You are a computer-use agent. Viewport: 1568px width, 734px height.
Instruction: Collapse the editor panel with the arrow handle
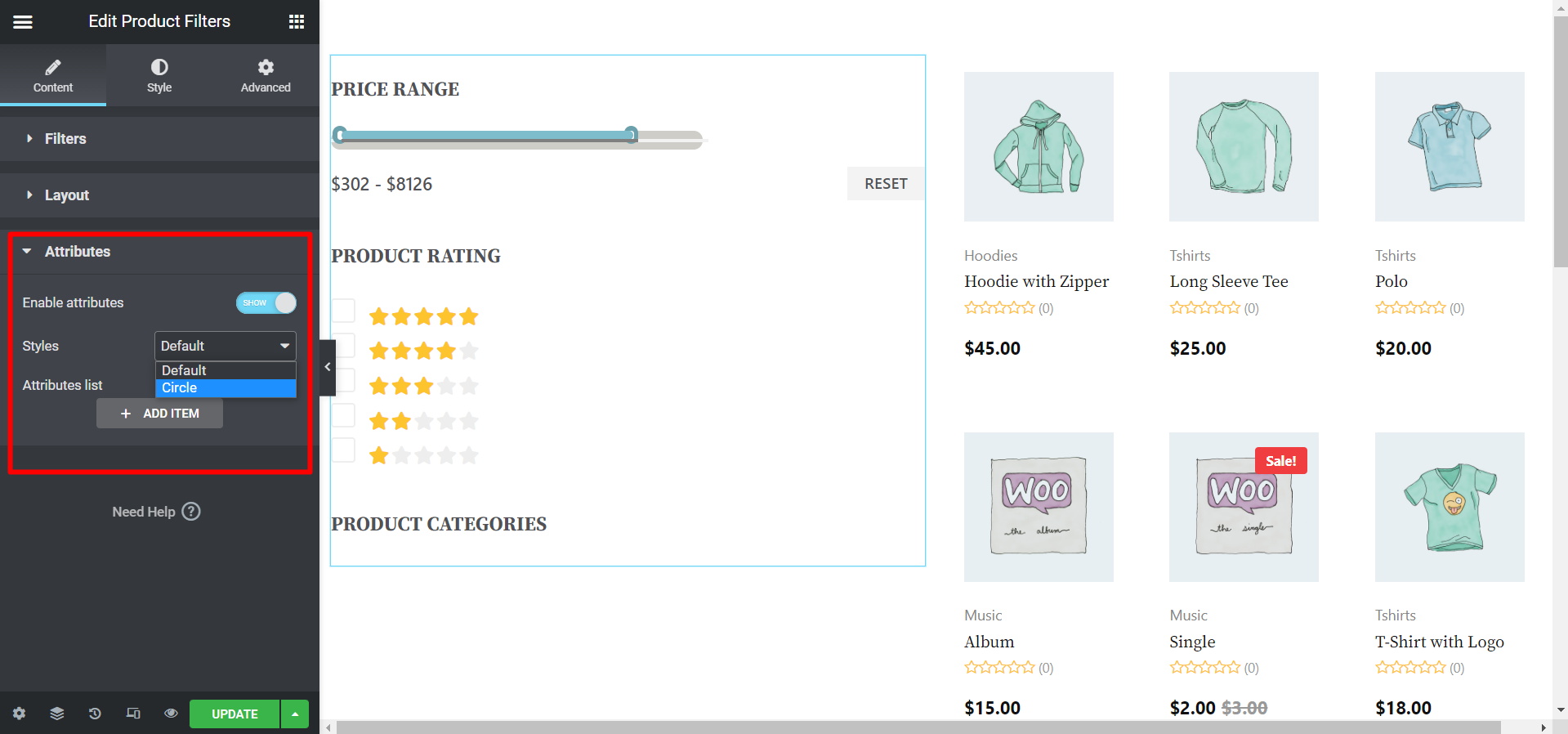[328, 367]
